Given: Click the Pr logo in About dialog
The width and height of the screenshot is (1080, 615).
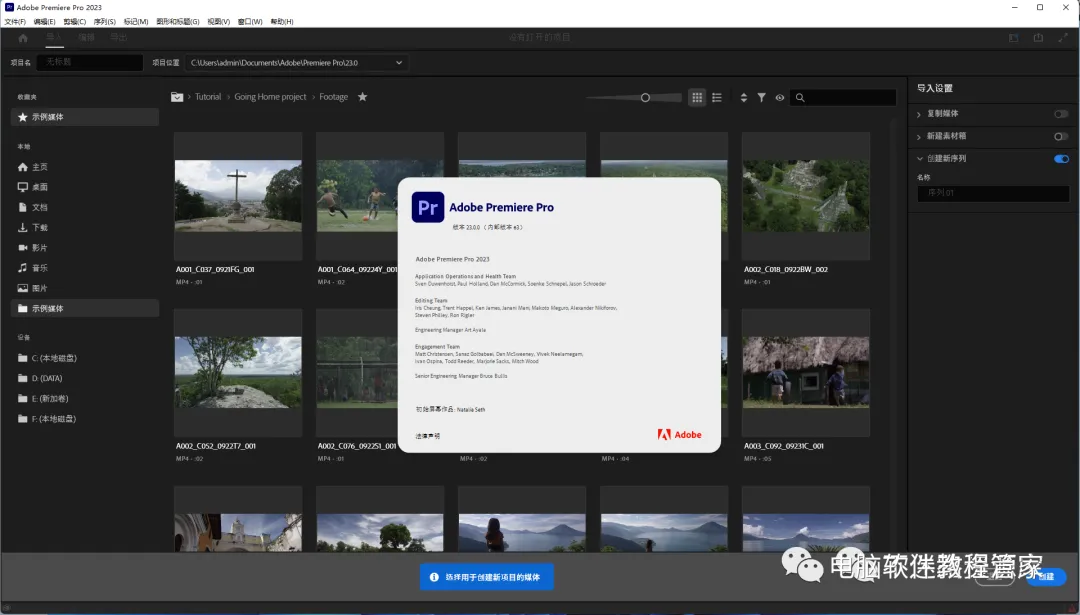Looking at the screenshot, I should 428,207.
